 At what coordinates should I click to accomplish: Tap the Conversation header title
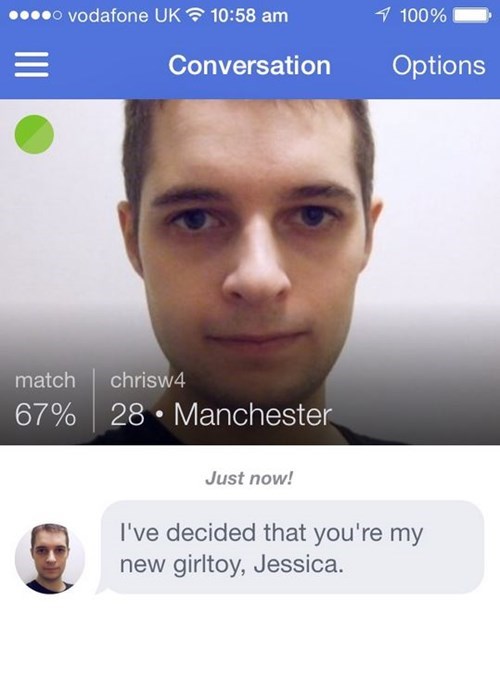[249, 65]
